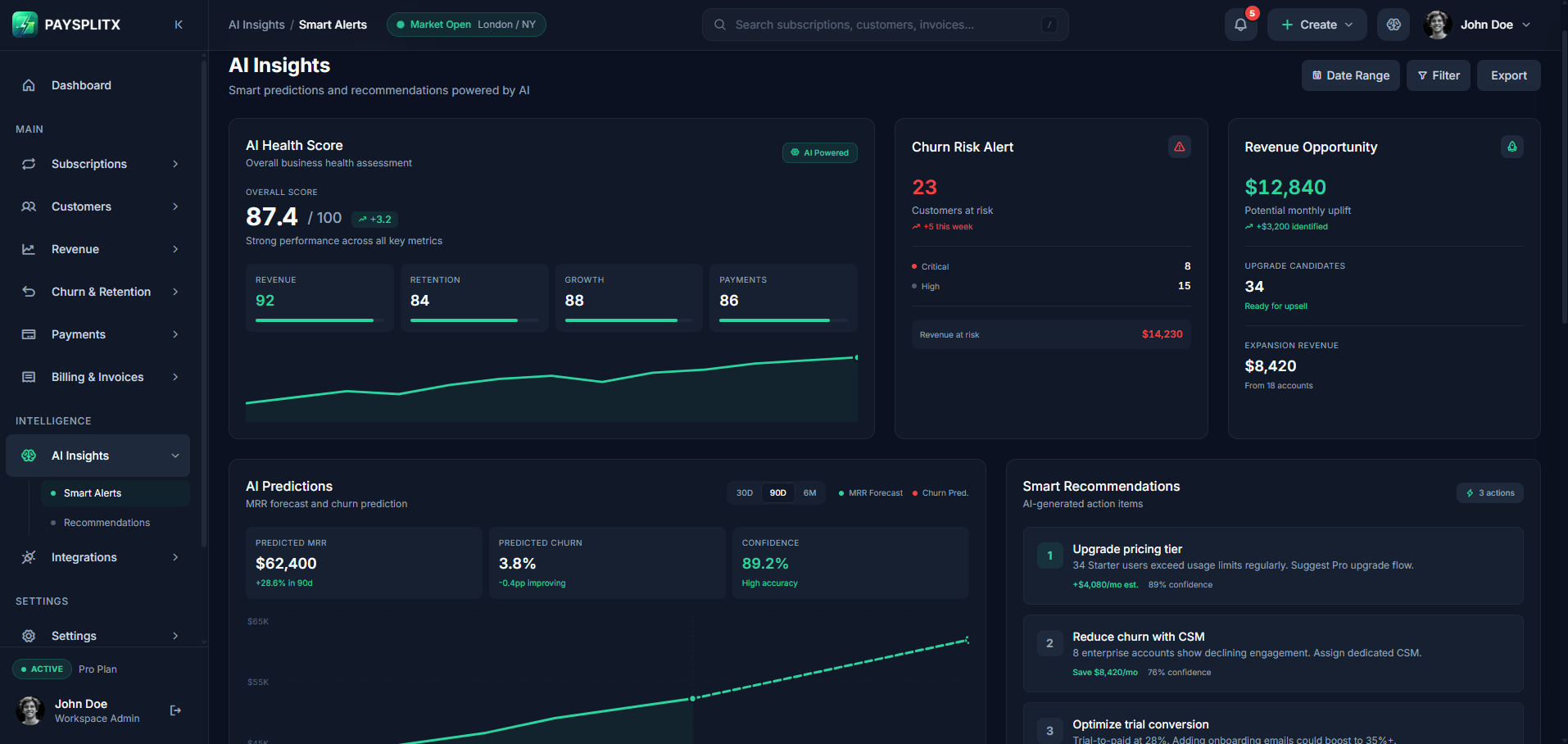This screenshot has width=1568, height=744.
Task: Click the ACTIVE plan status badge
Action: pyautogui.click(x=42, y=669)
